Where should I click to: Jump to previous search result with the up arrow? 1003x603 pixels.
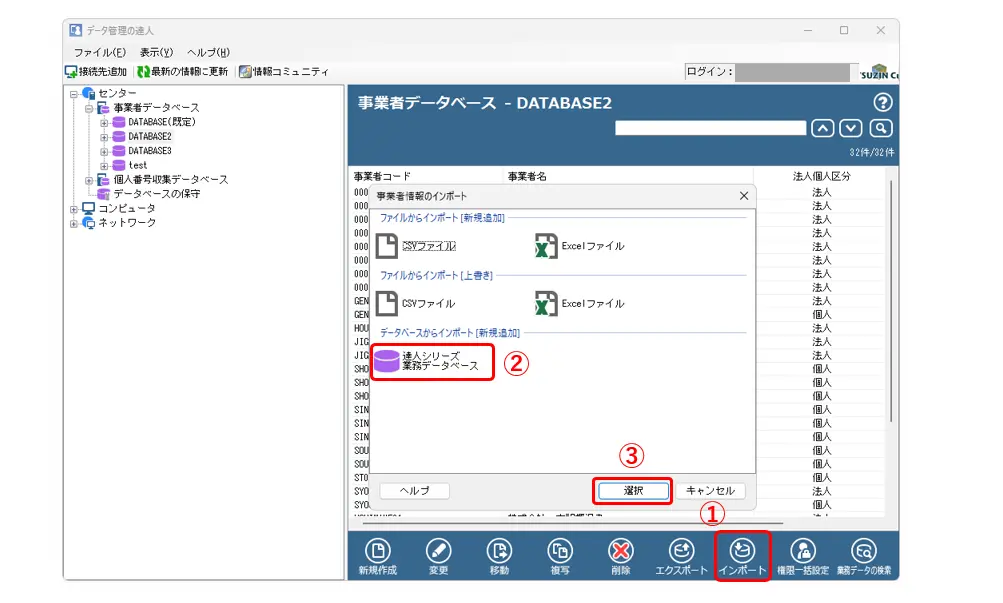tap(823, 128)
